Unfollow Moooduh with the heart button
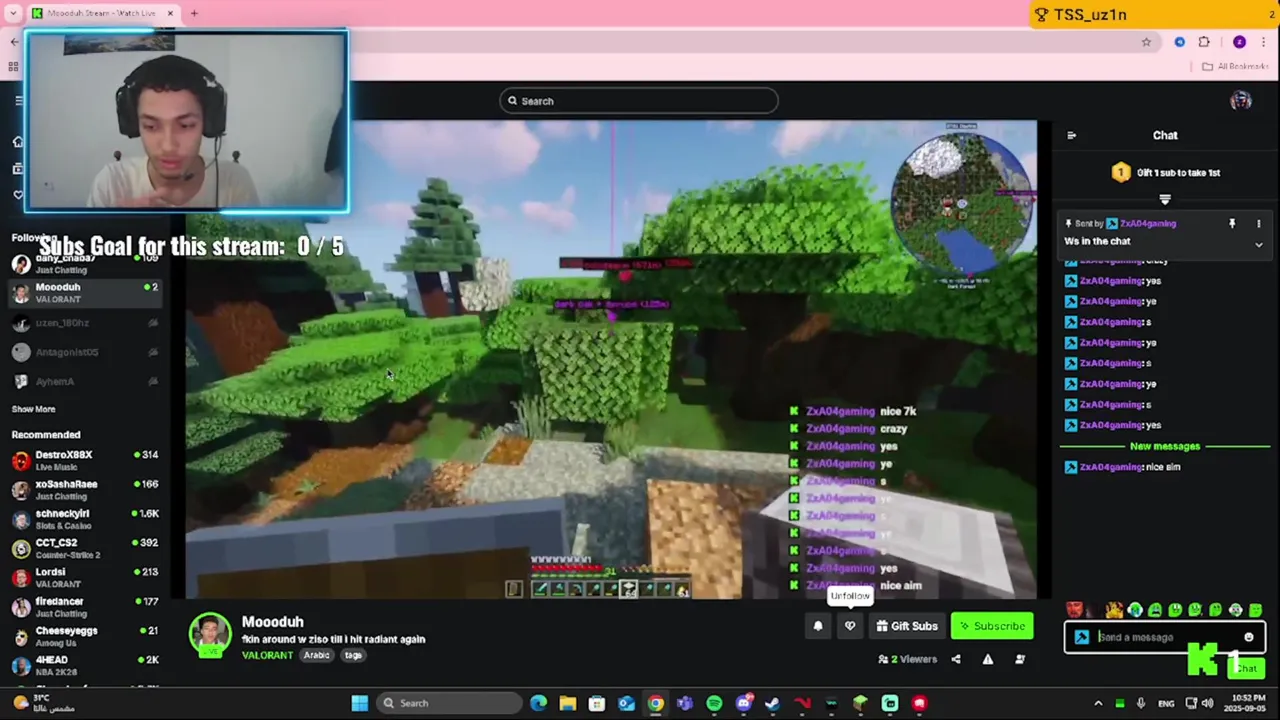The width and height of the screenshot is (1280, 720). point(850,626)
